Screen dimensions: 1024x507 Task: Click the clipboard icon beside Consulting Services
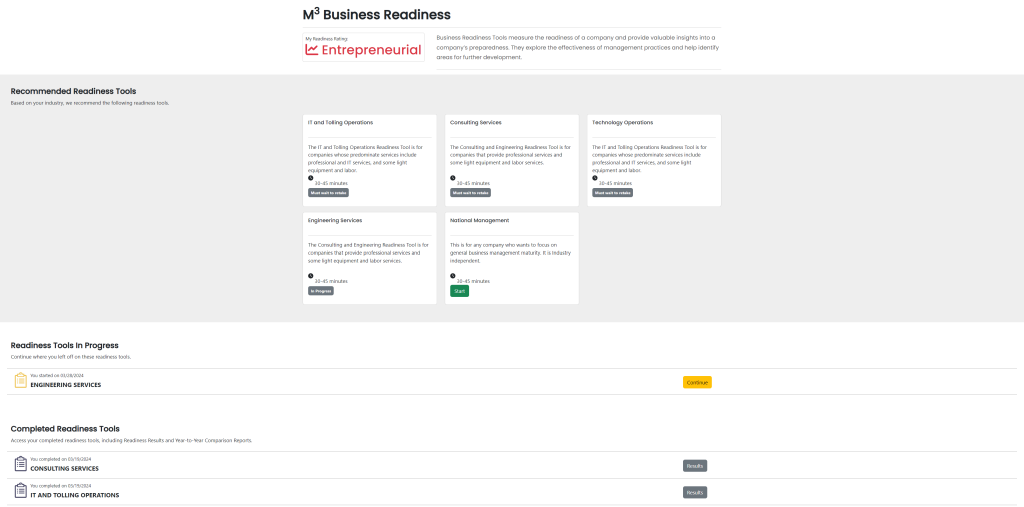(20, 464)
